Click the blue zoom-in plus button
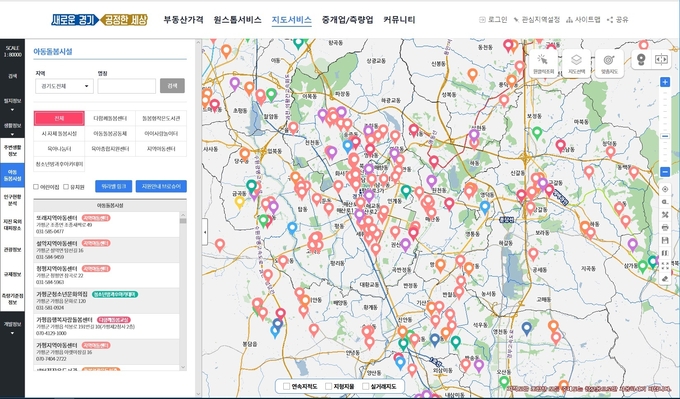The width and height of the screenshot is (680, 399). tap(665, 82)
